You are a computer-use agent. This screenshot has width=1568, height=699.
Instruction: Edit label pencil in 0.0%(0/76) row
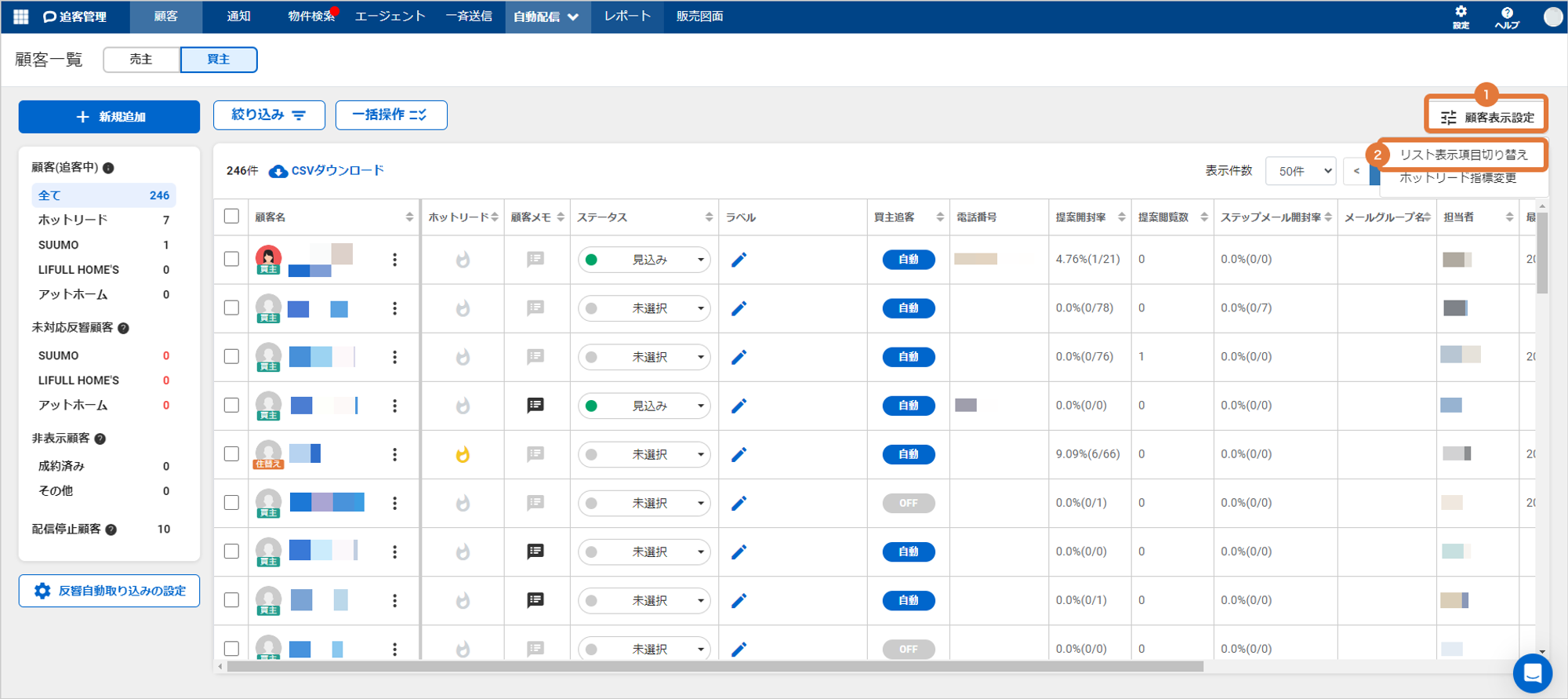click(x=739, y=357)
